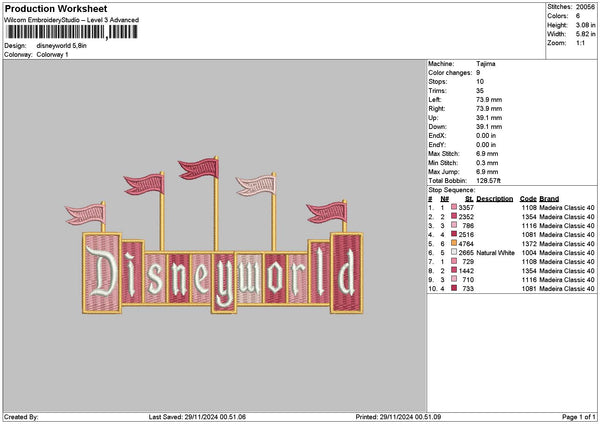The height and width of the screenshot is (424, 600).
Task: Click the orange swatch in stop row 5
Action: [x=454, y=243]
